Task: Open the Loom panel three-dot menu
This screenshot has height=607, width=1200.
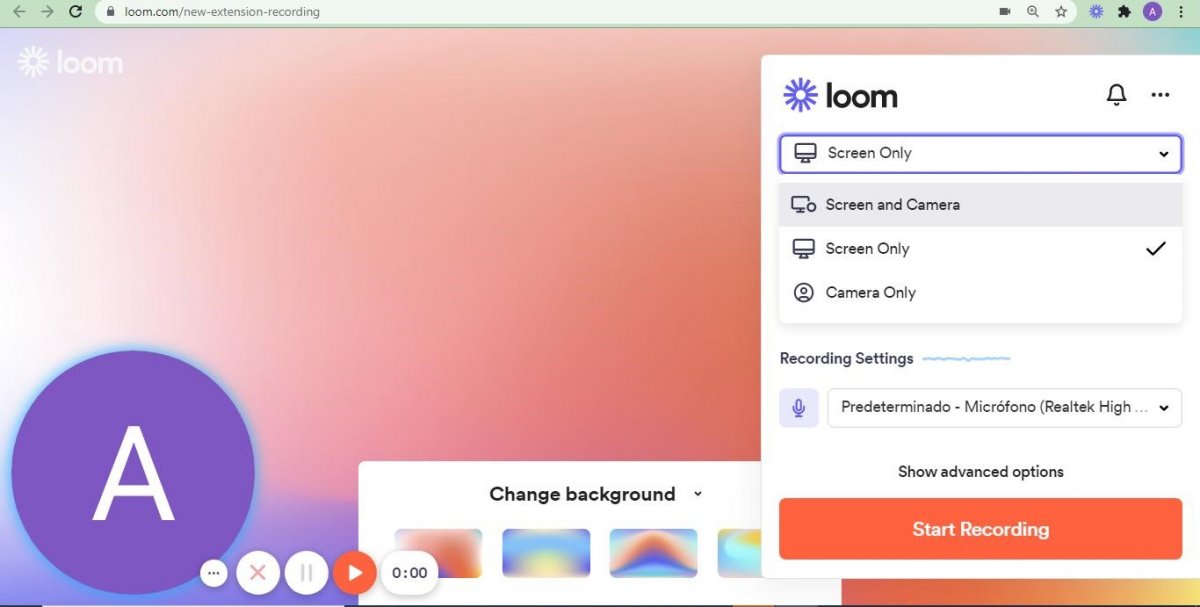Action: pyautogui.click(x=1160, y=95)
